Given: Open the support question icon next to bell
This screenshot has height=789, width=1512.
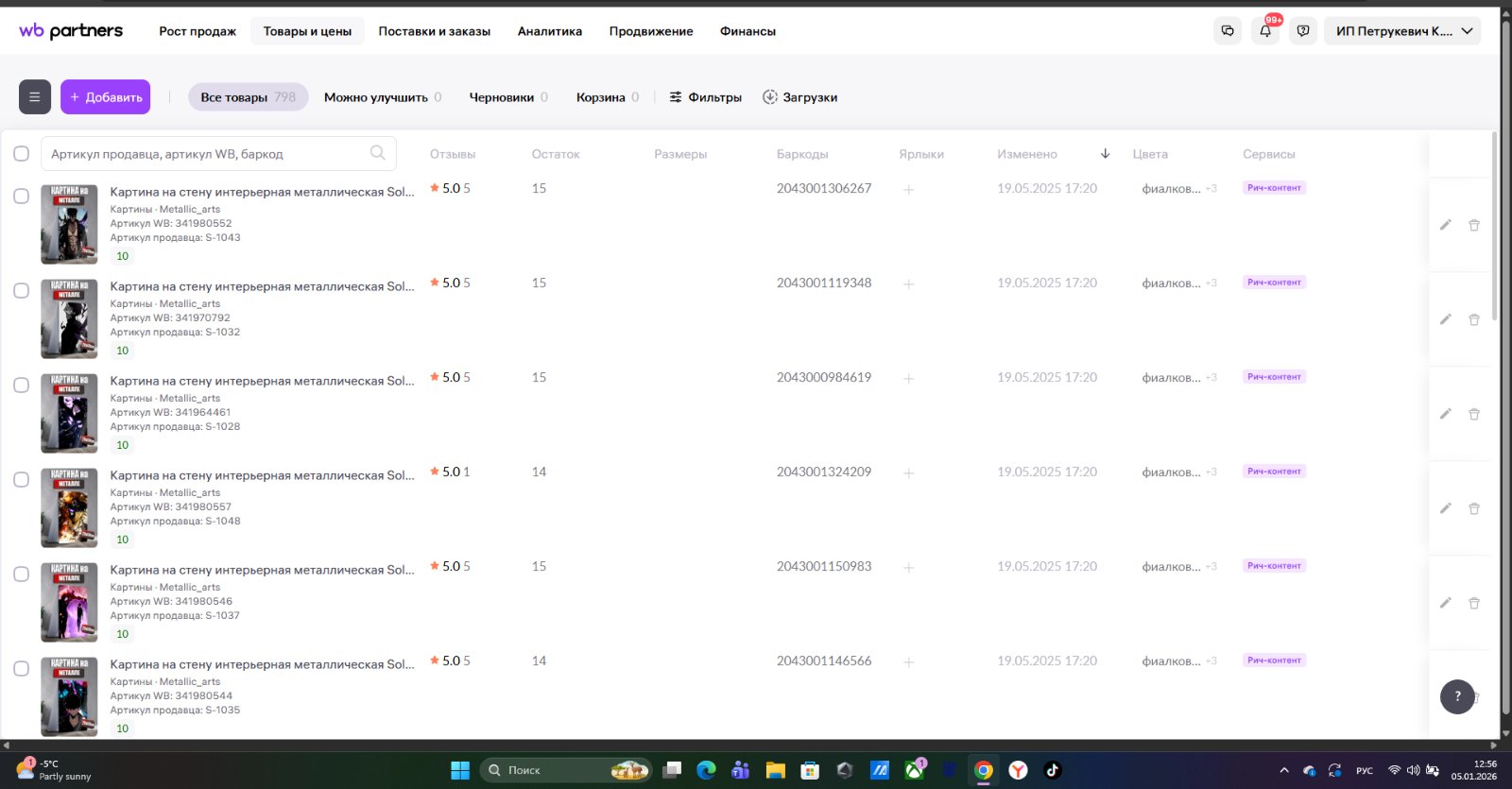Looking at the screenshot, I should (x=1303, y=31).
